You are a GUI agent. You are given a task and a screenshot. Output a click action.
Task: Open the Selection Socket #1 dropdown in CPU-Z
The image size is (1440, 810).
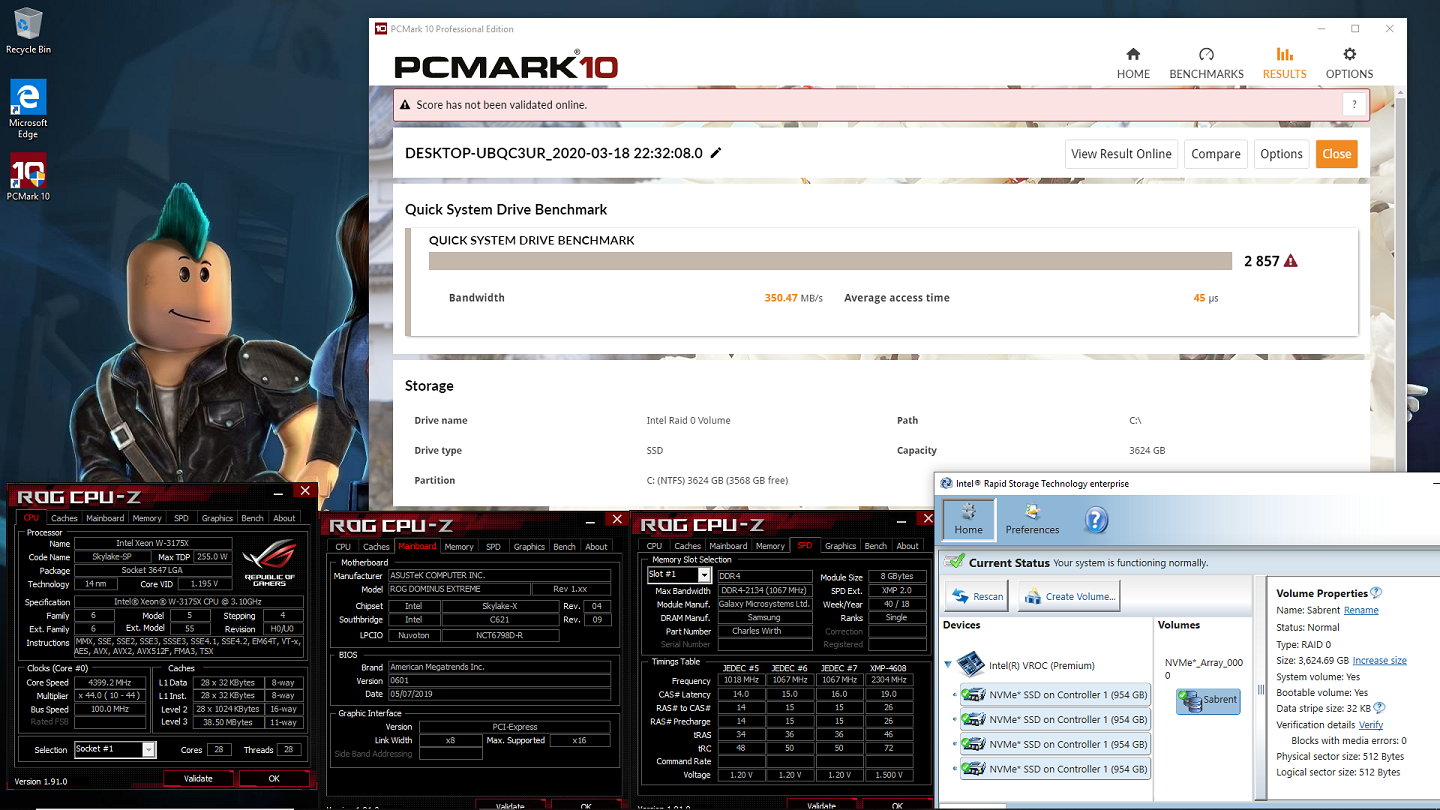click(x=148, y=749)
